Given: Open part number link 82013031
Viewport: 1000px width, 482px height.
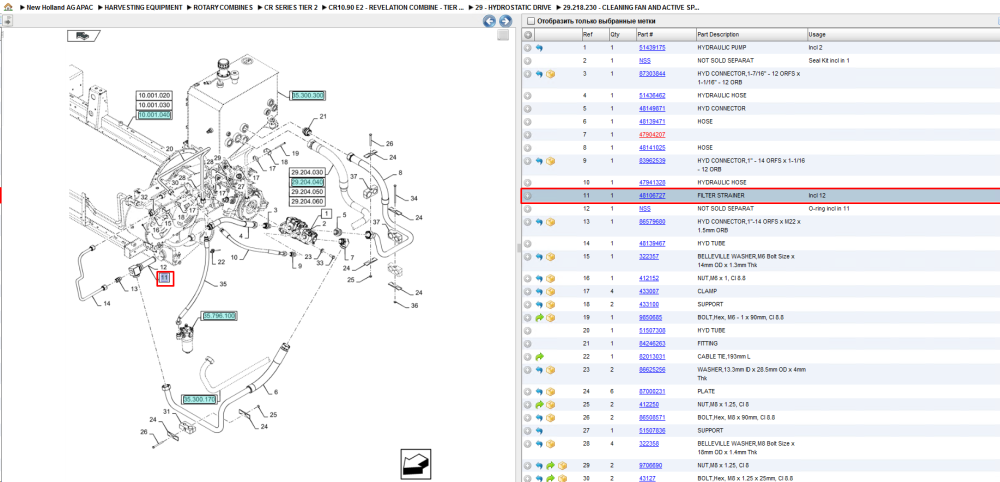Looking at the screenshot, I should [652, 356].
